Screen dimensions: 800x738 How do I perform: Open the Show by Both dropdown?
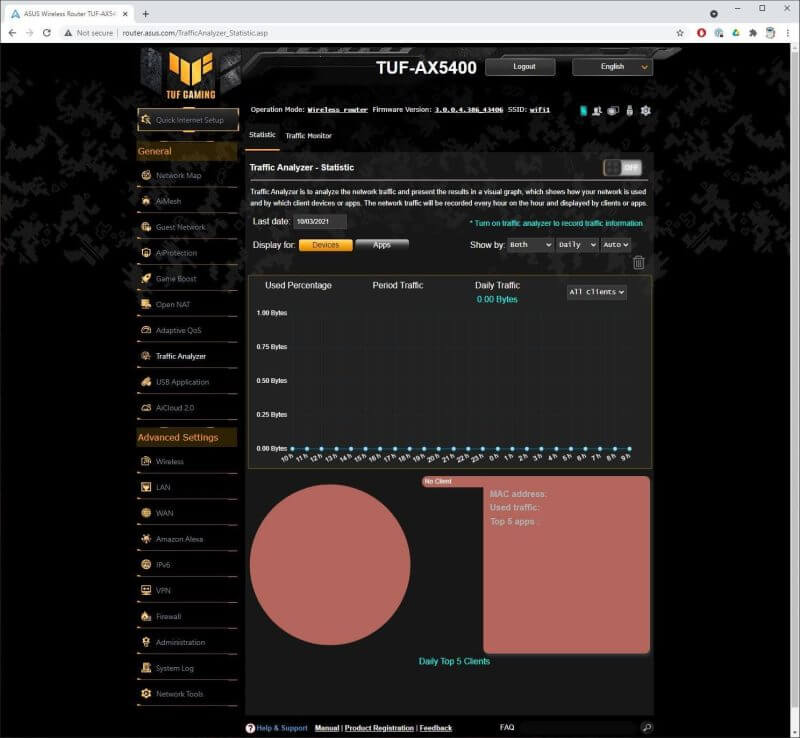click(x=530, y=245)
